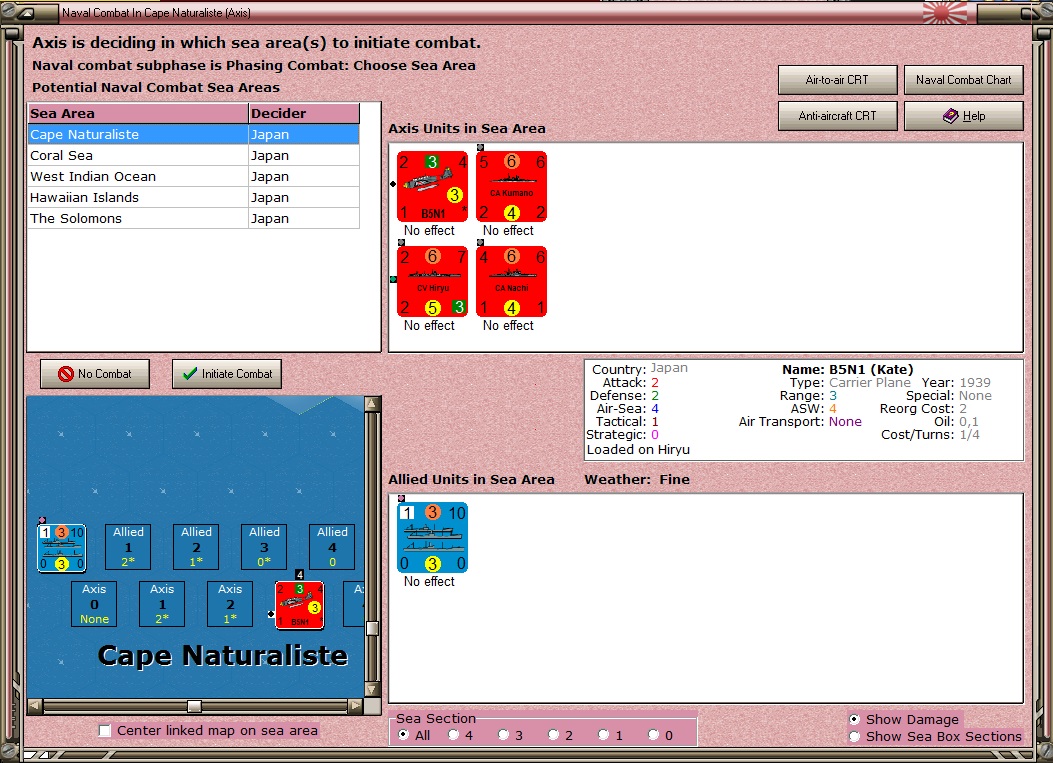Click the Allied convoy counter on the sea map
The width and height of the screenshot is (1053, 763).
tap(61, 548)
